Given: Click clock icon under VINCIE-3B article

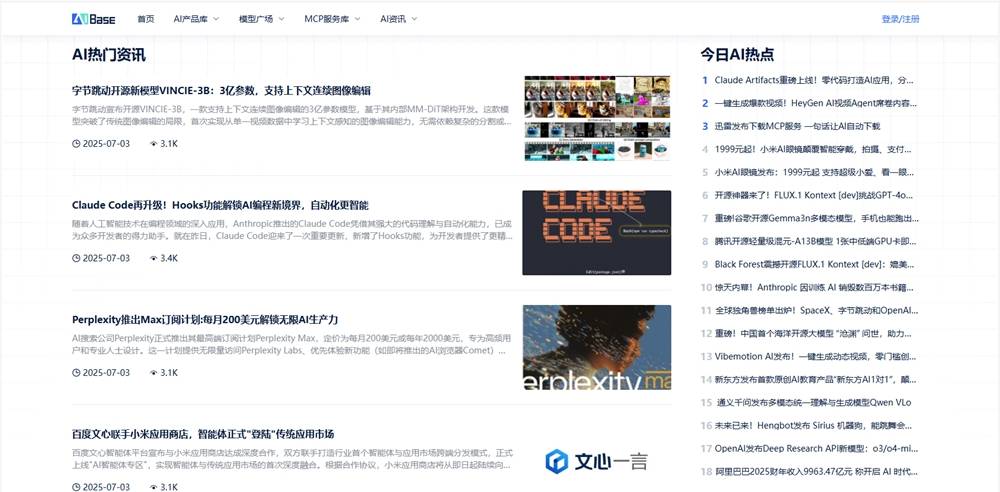Looking at the screenshot, I should coord(76,144).
